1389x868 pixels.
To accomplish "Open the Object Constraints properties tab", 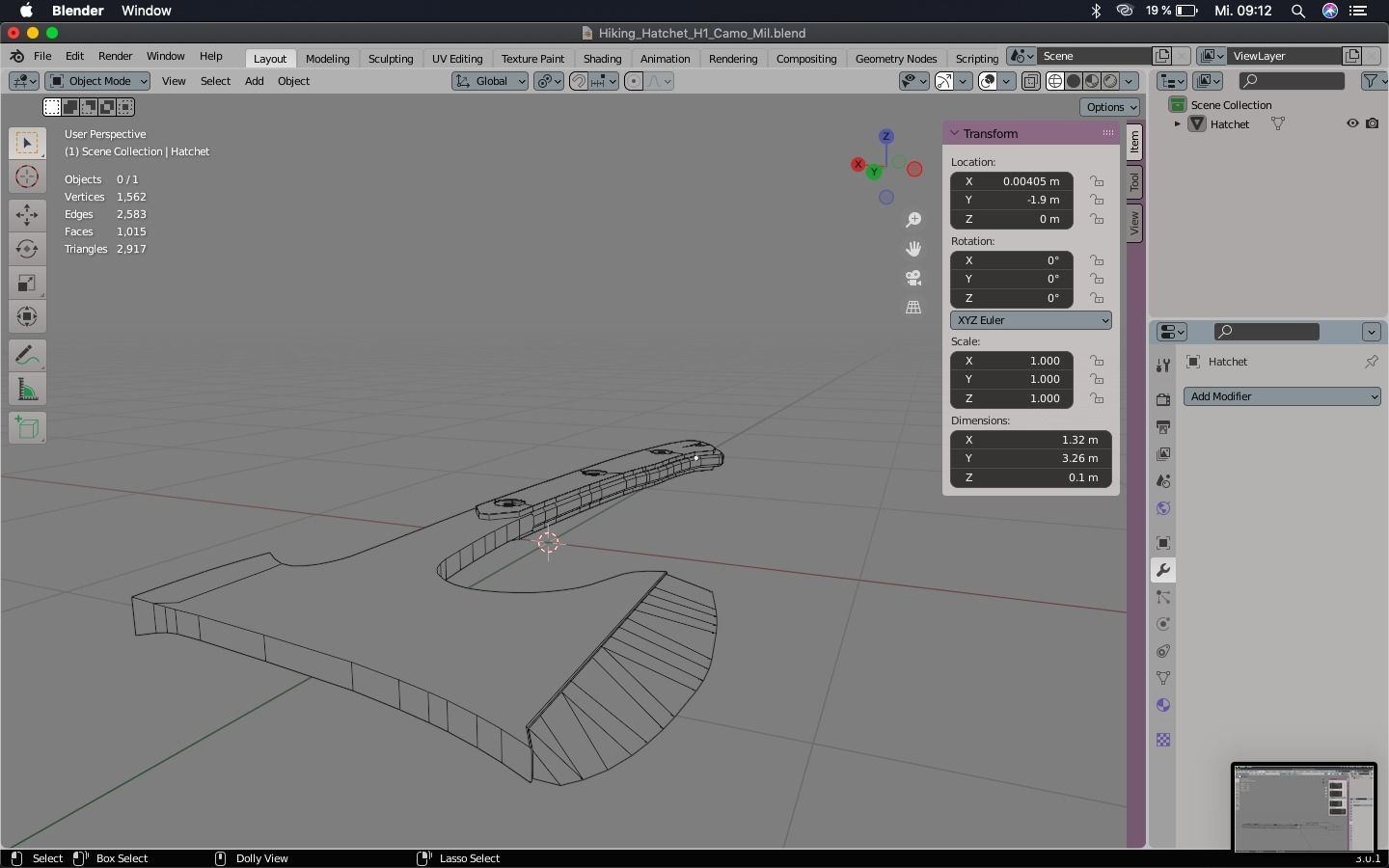I will coord(1163,651).
